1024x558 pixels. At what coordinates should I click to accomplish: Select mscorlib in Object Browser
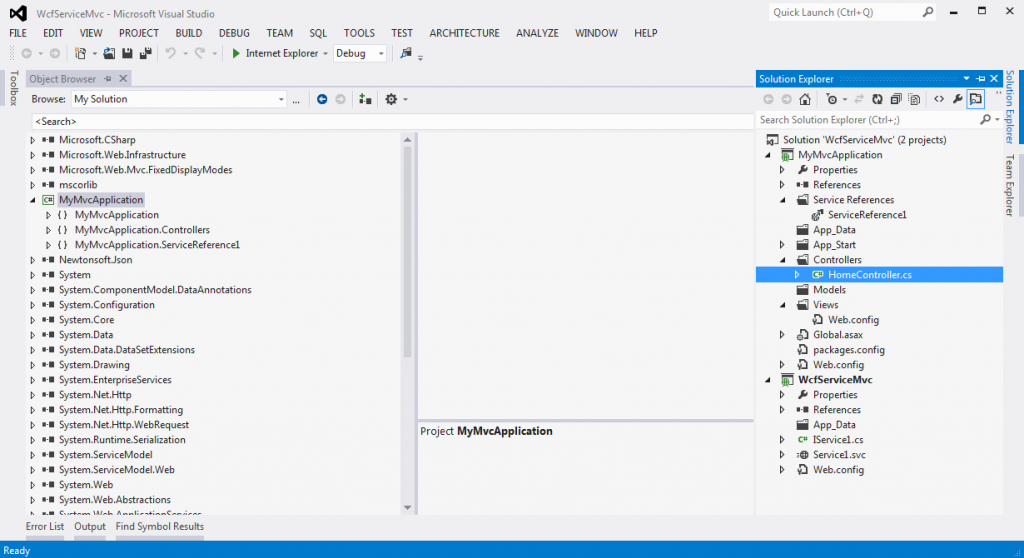click(78, 185)
